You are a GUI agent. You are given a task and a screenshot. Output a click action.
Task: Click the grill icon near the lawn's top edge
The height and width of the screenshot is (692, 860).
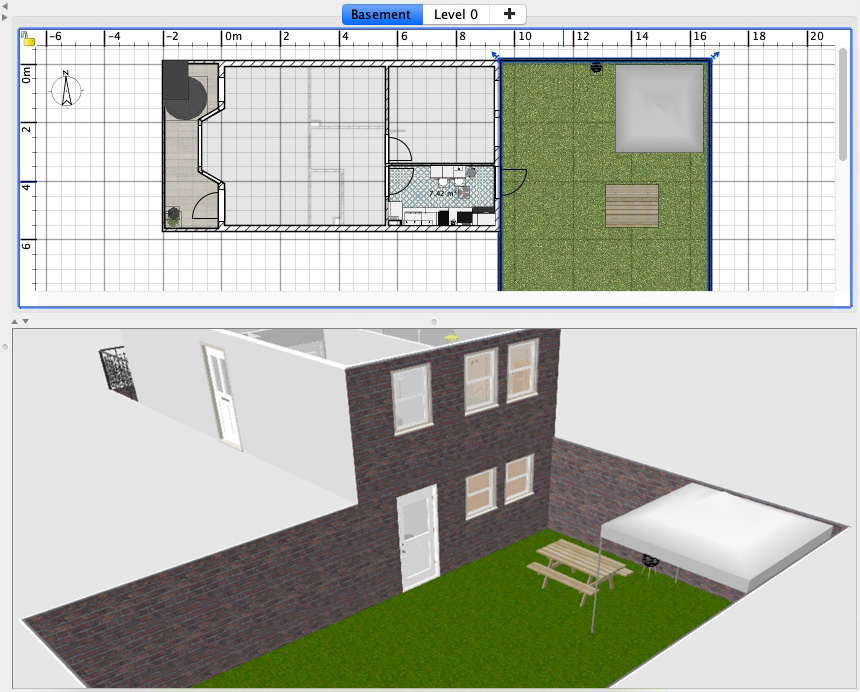pyautogui.click(x=598, y=66)
